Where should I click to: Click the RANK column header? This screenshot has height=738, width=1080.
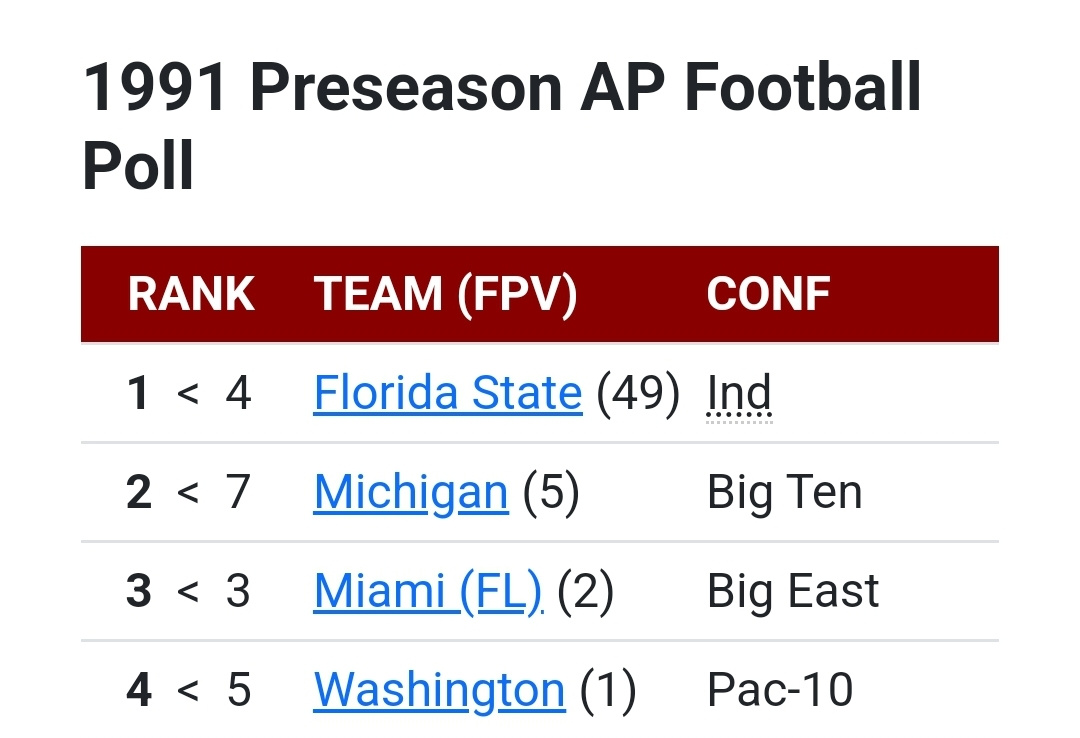191,294
